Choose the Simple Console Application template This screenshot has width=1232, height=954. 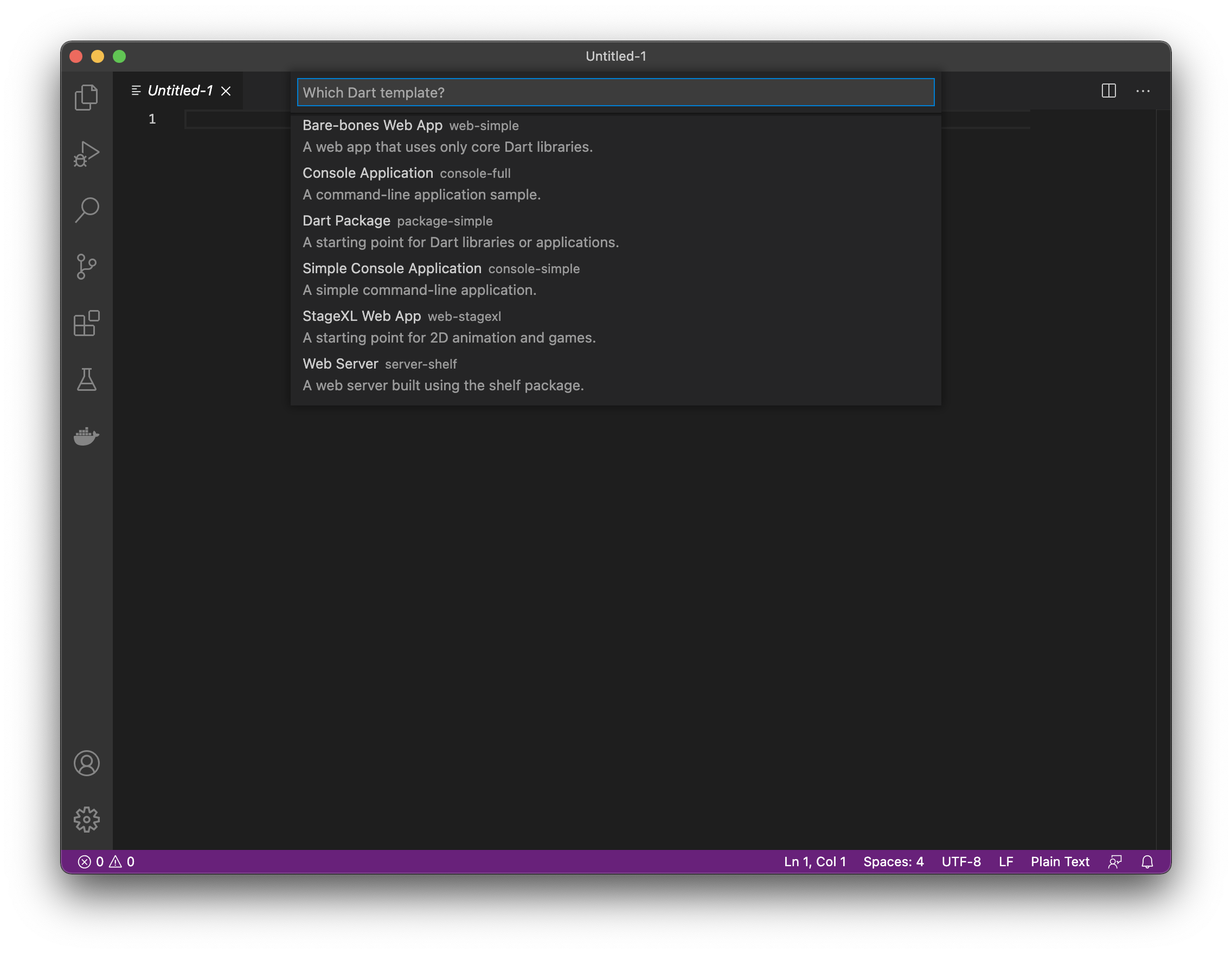click(615, 279)
